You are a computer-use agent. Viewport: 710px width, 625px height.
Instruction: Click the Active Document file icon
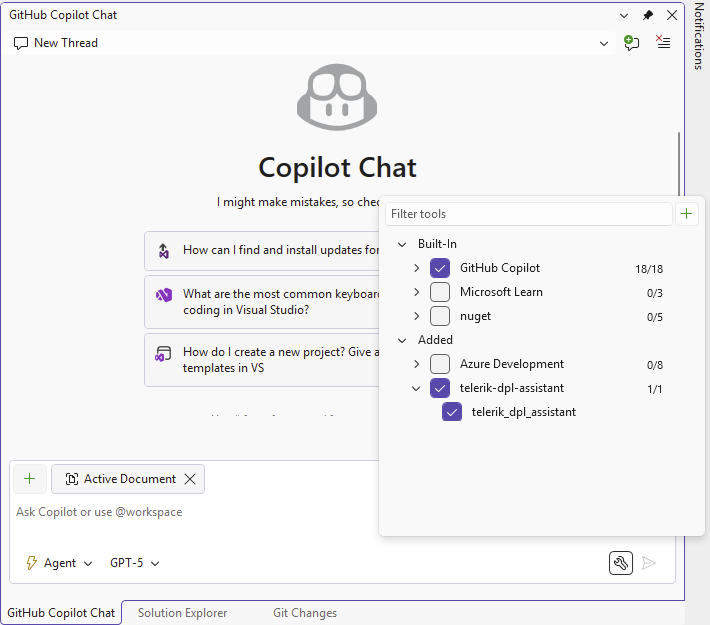click(72, 479)
